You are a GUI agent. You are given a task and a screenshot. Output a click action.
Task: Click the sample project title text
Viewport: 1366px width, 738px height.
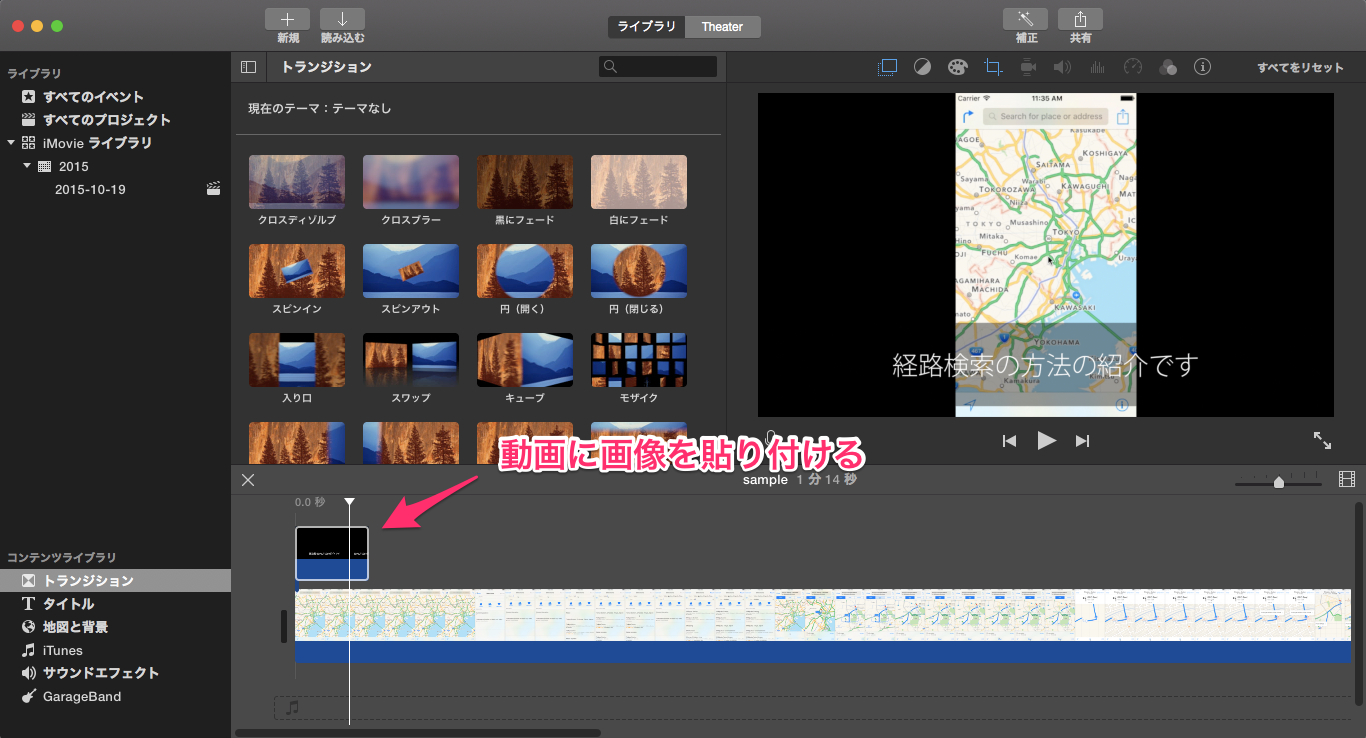coord(765,480)
